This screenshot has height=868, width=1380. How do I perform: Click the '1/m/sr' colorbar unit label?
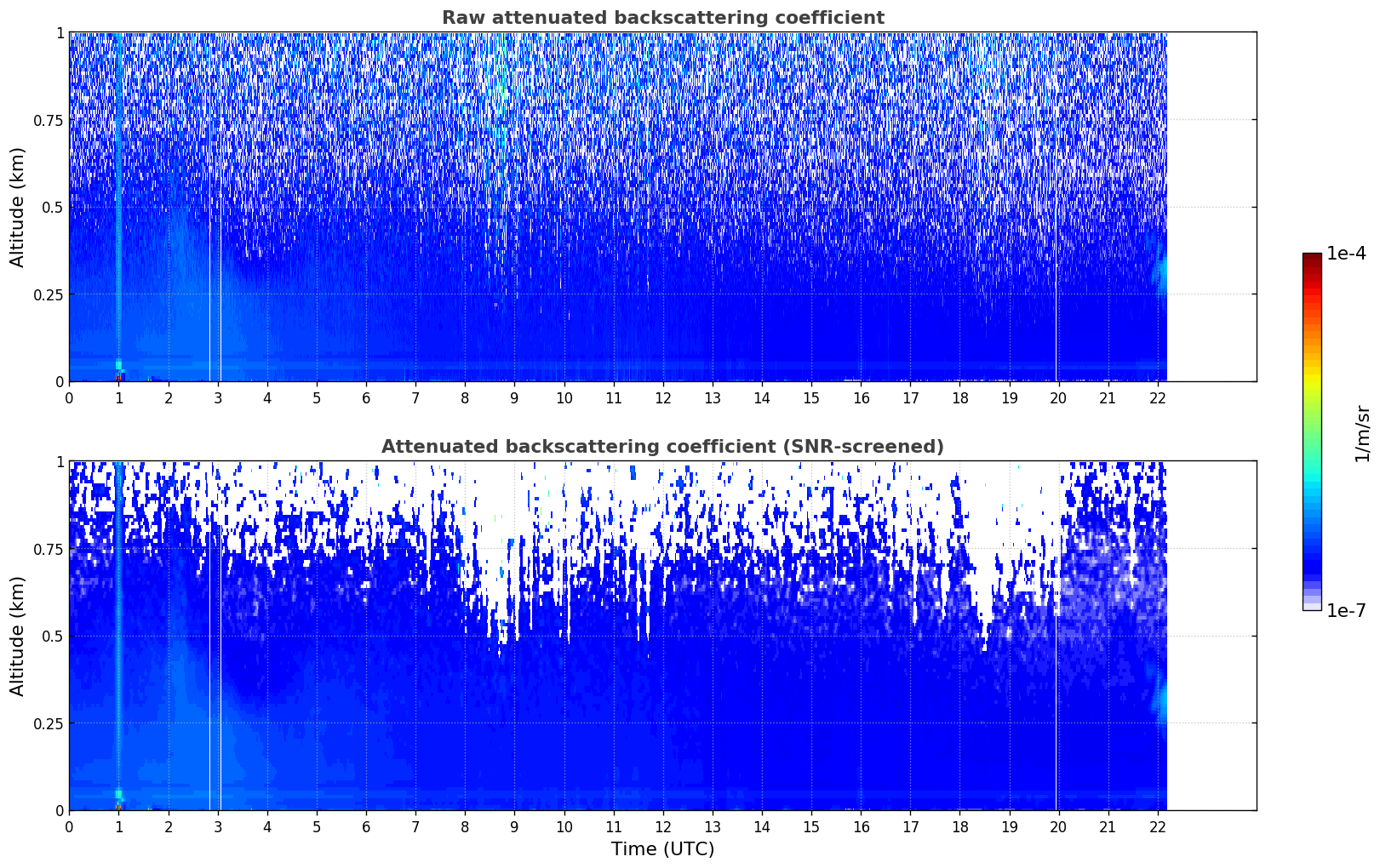(1362, 433)
